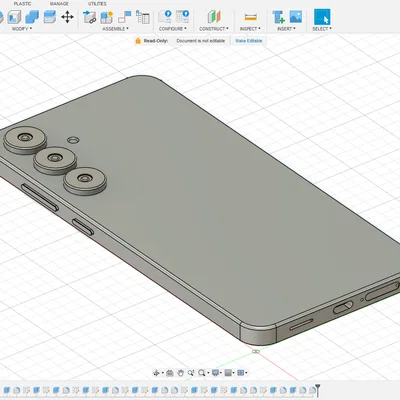The height and width of the screenshot is (400, 400).
Task: Click the Insert image canvas icon
Action: 296,17
